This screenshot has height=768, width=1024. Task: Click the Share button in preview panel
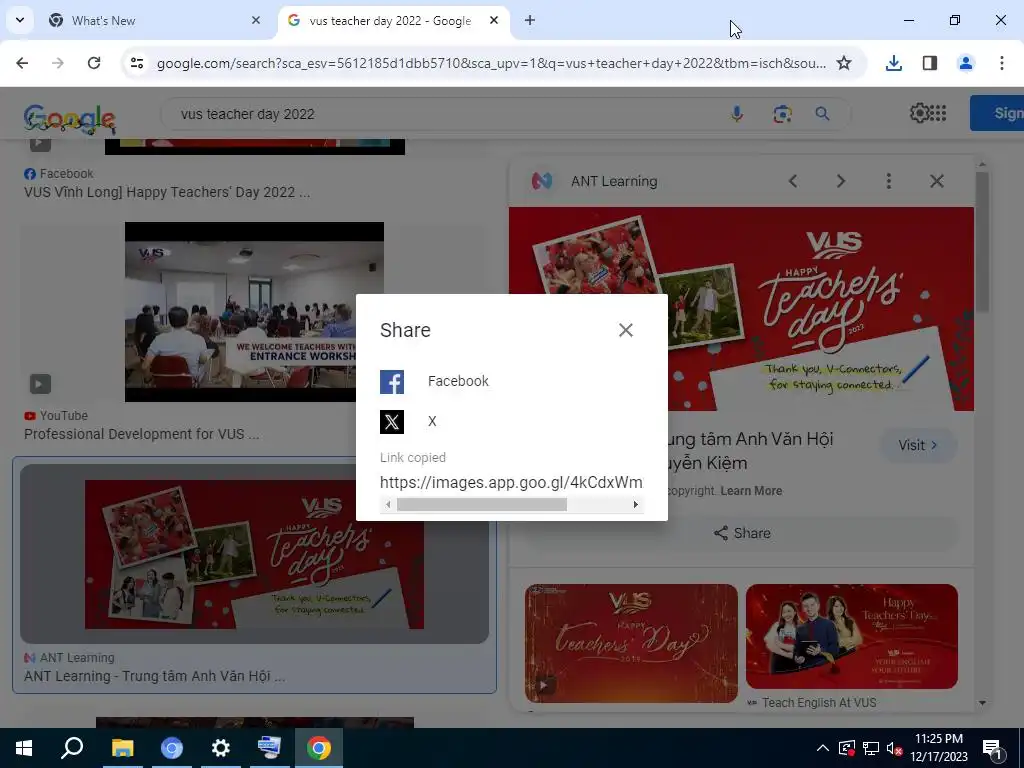(x=742, y=534)
